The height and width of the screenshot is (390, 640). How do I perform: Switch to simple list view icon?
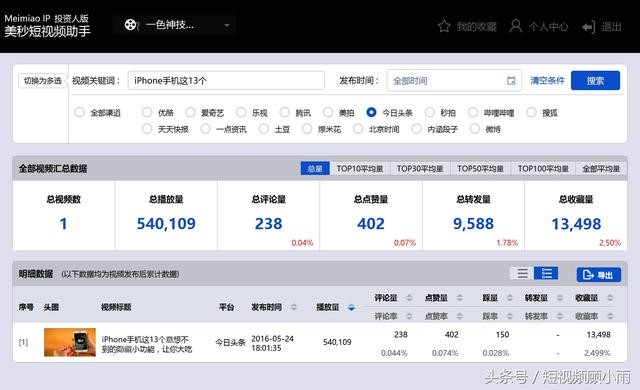(x=522, y=273)
